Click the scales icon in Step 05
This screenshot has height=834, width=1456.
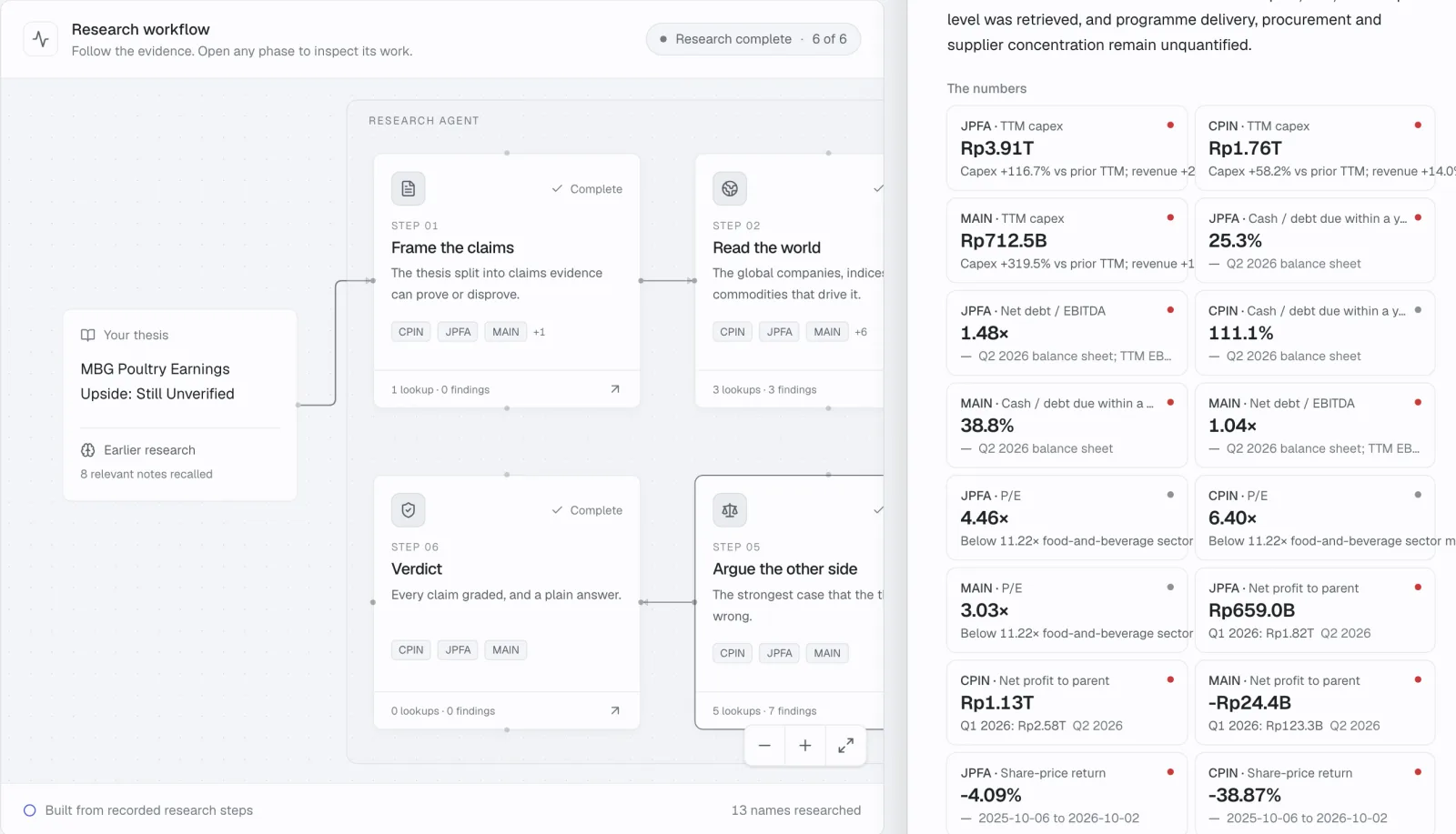click(730, 510)
